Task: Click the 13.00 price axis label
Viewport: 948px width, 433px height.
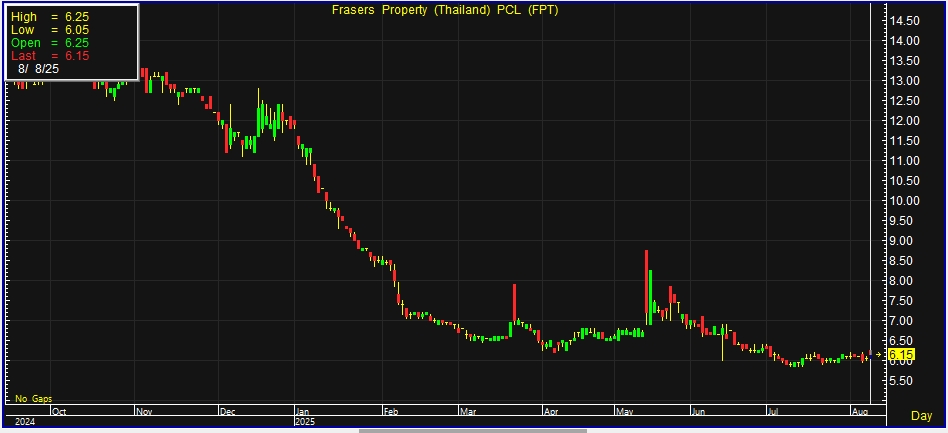Action: point(904,81)
